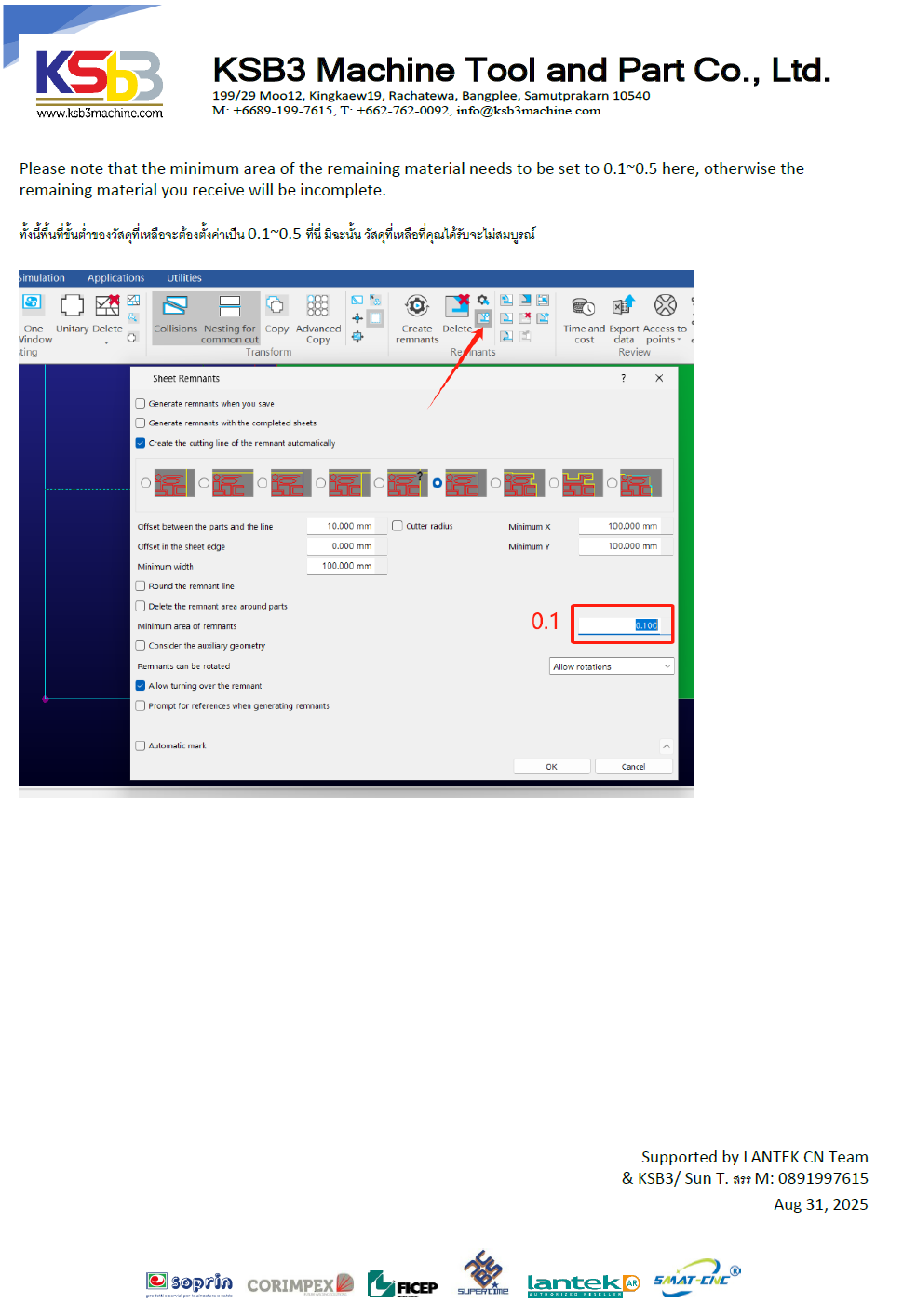Toggle Allow turning over the remnant

click(141, 686)
